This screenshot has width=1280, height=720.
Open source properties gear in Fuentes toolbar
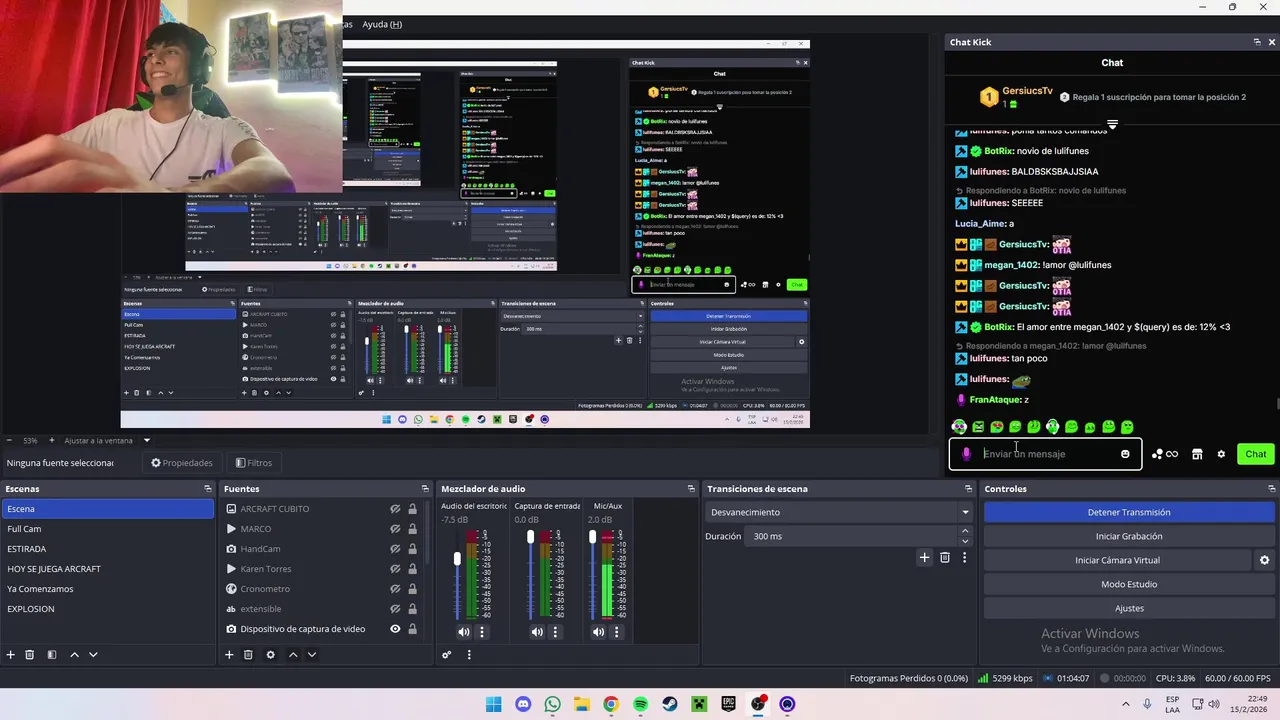270,655
